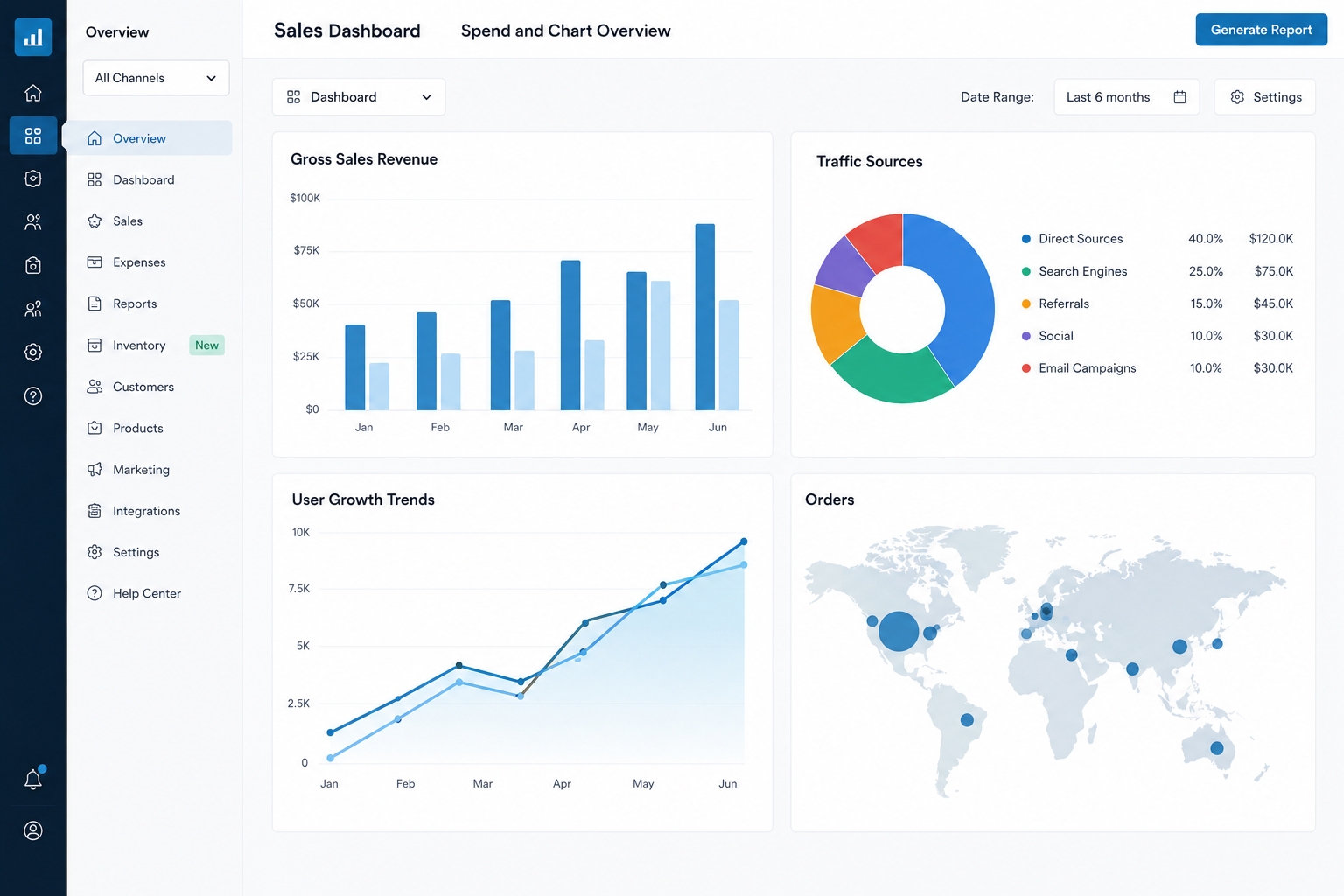The height and width of the screenshot is (896, 1344).
Task: Click the calendar icon in date range
Action: coord(1179,97)
